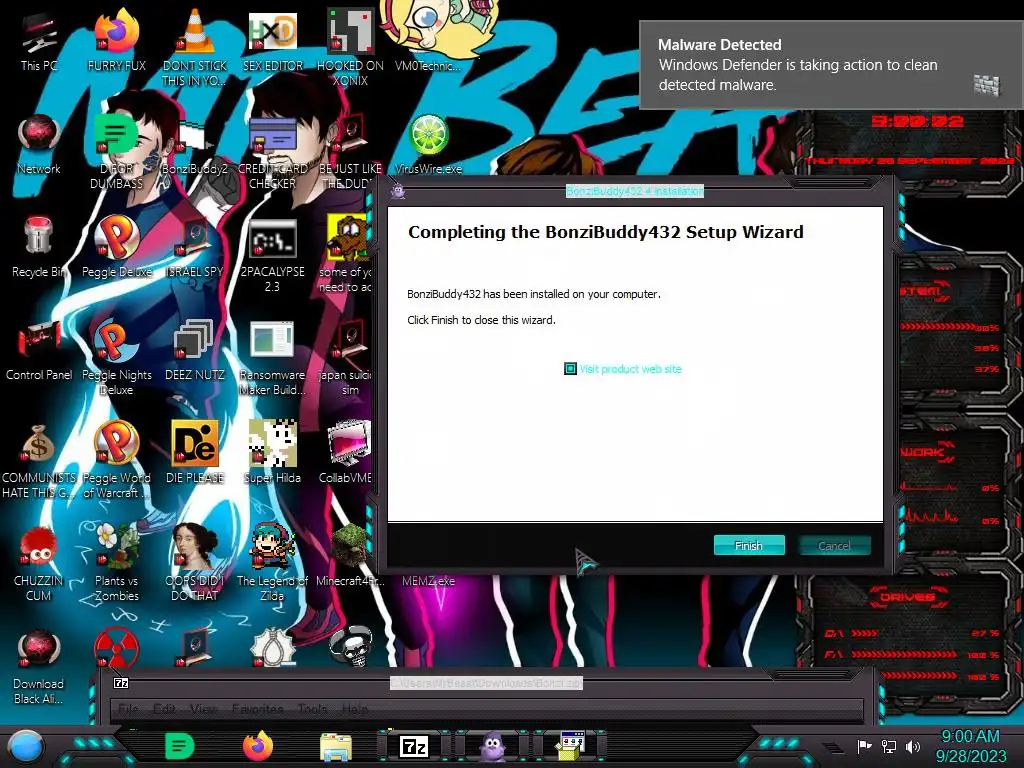Open Firefox from the taskbar
1024x768 pixels.
[x=258, y=746]
